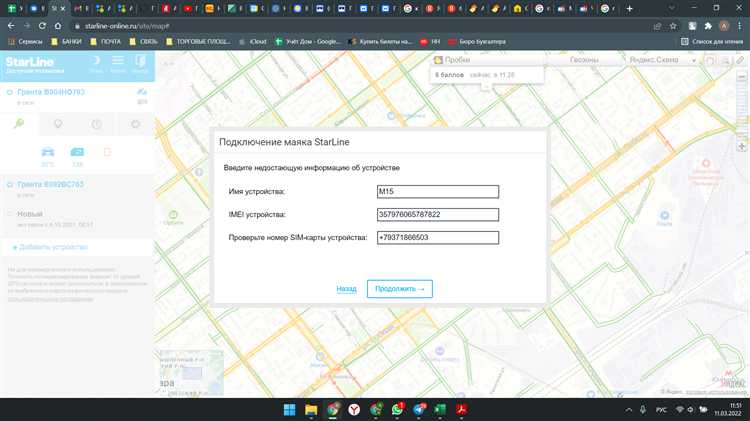Click Добавить устройство link
The image size is (750, 421).
click(50, 247)
